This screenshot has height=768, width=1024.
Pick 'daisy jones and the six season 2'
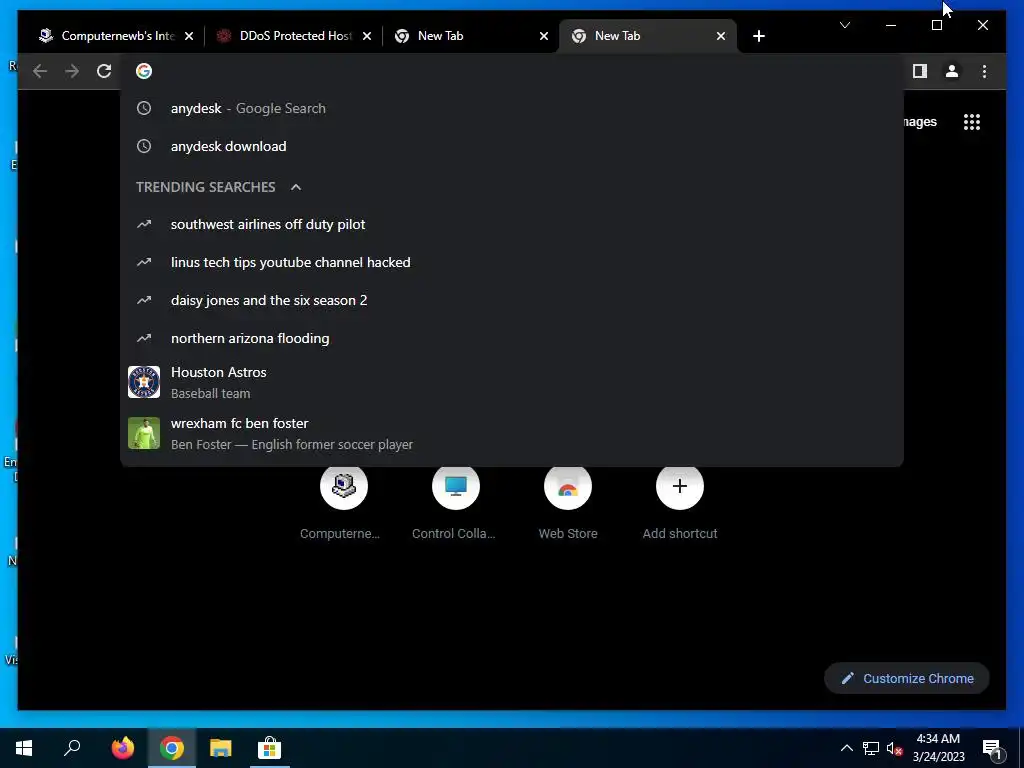point(511,300)
